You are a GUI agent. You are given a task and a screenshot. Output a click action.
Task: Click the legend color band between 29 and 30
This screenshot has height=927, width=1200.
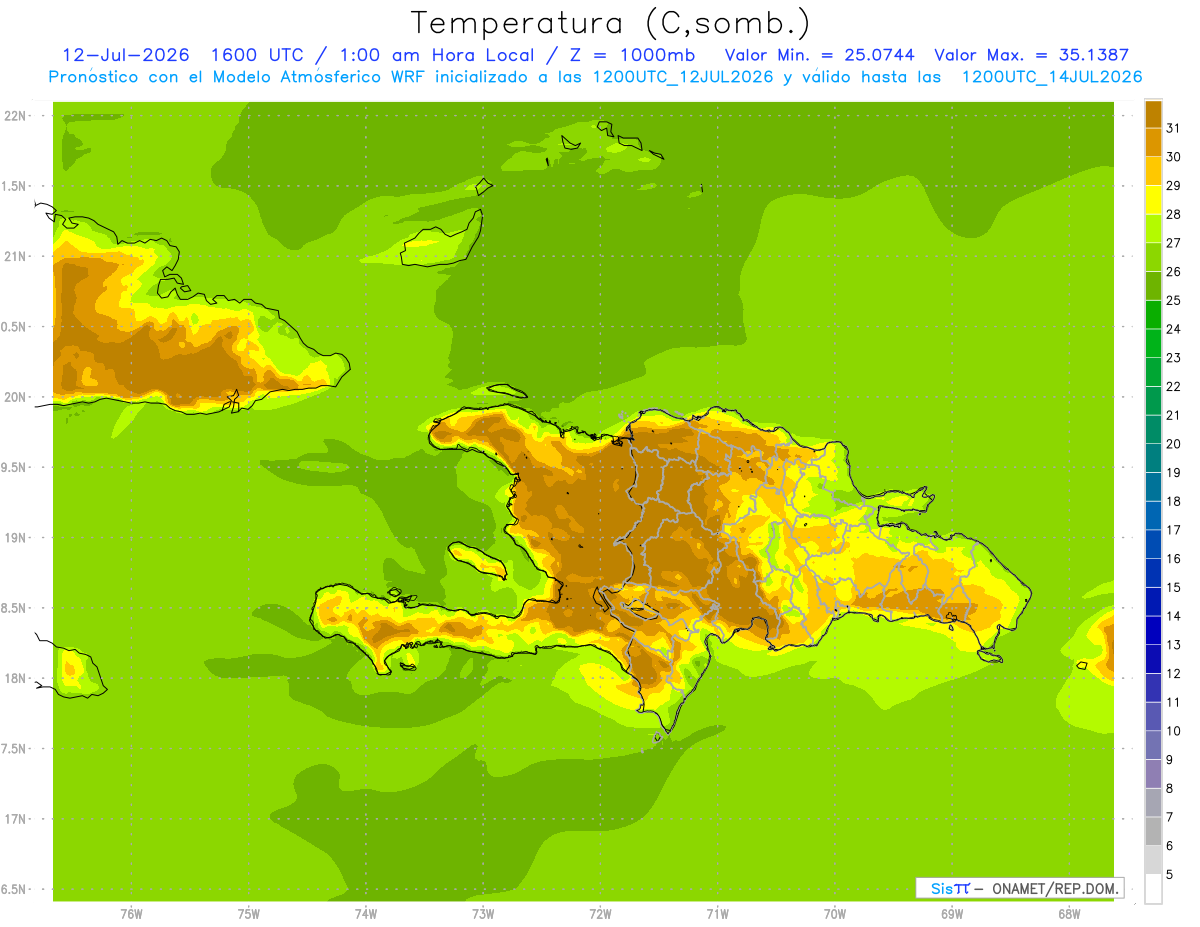(1153, 171)
